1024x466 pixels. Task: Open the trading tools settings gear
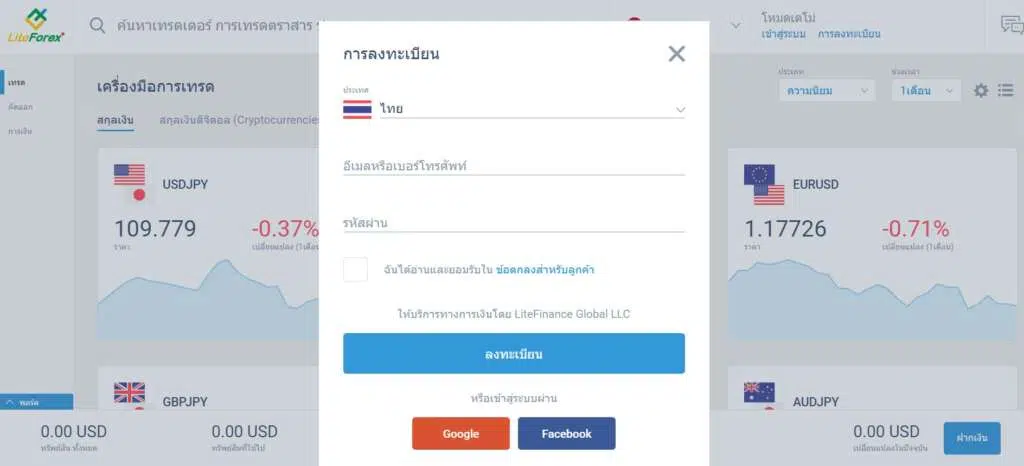(x=981, y=91)
